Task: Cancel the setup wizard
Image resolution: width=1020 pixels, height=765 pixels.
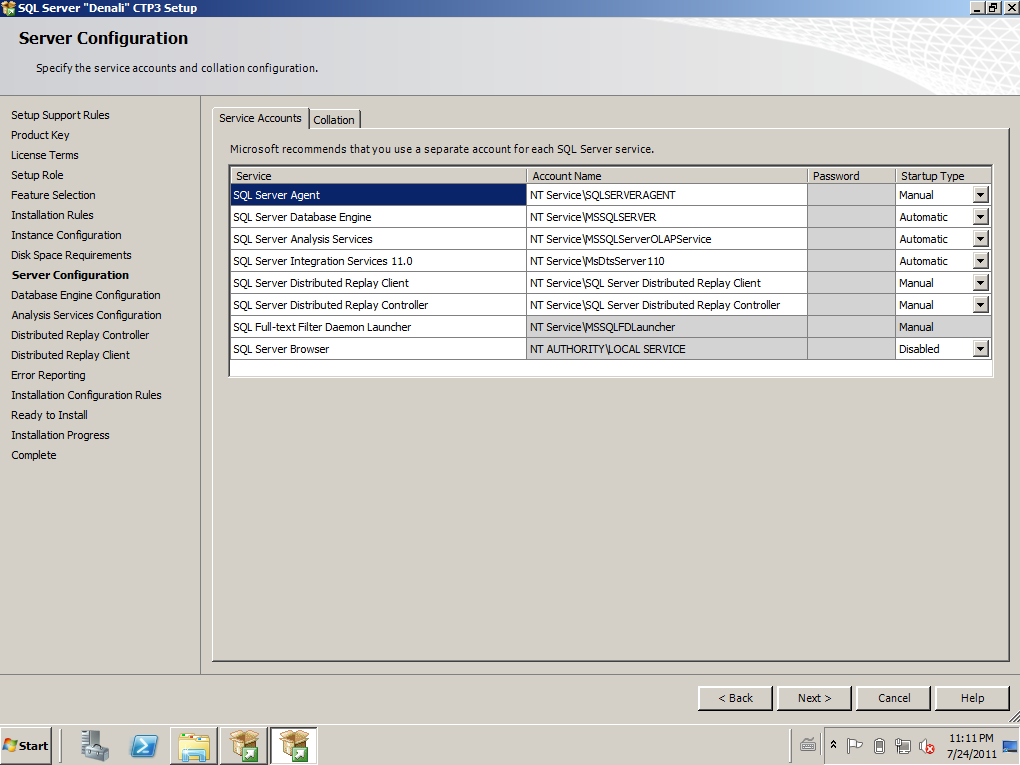Action: (x=894, y=698)
